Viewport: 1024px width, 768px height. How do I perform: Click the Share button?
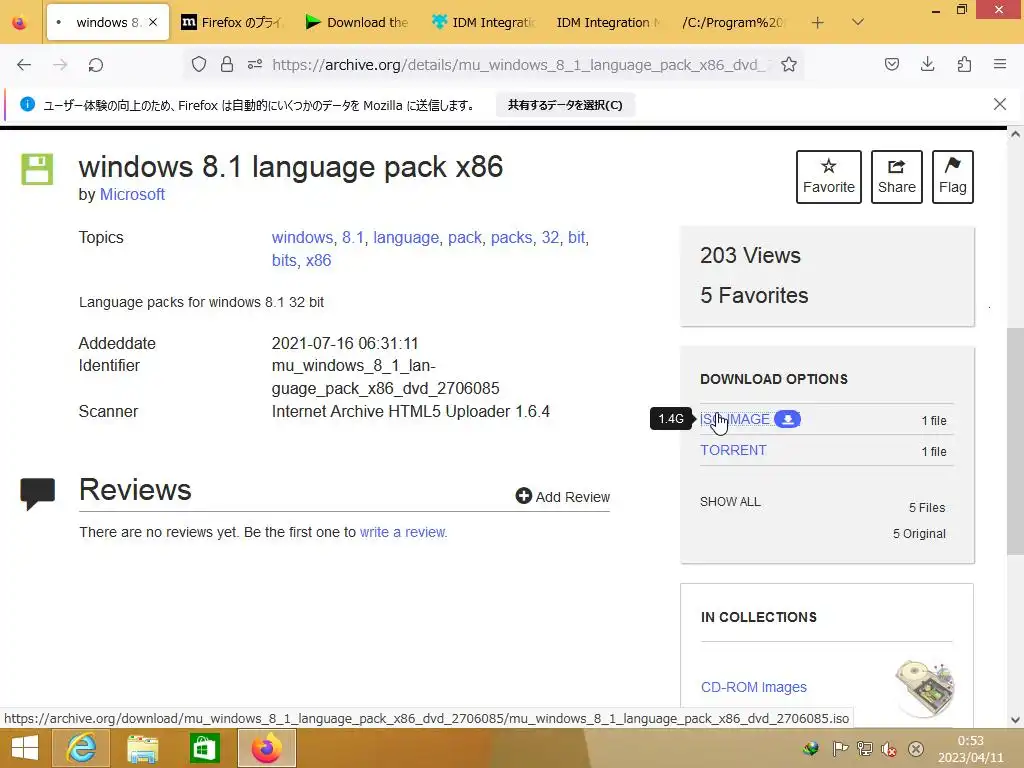click(897, 177)
